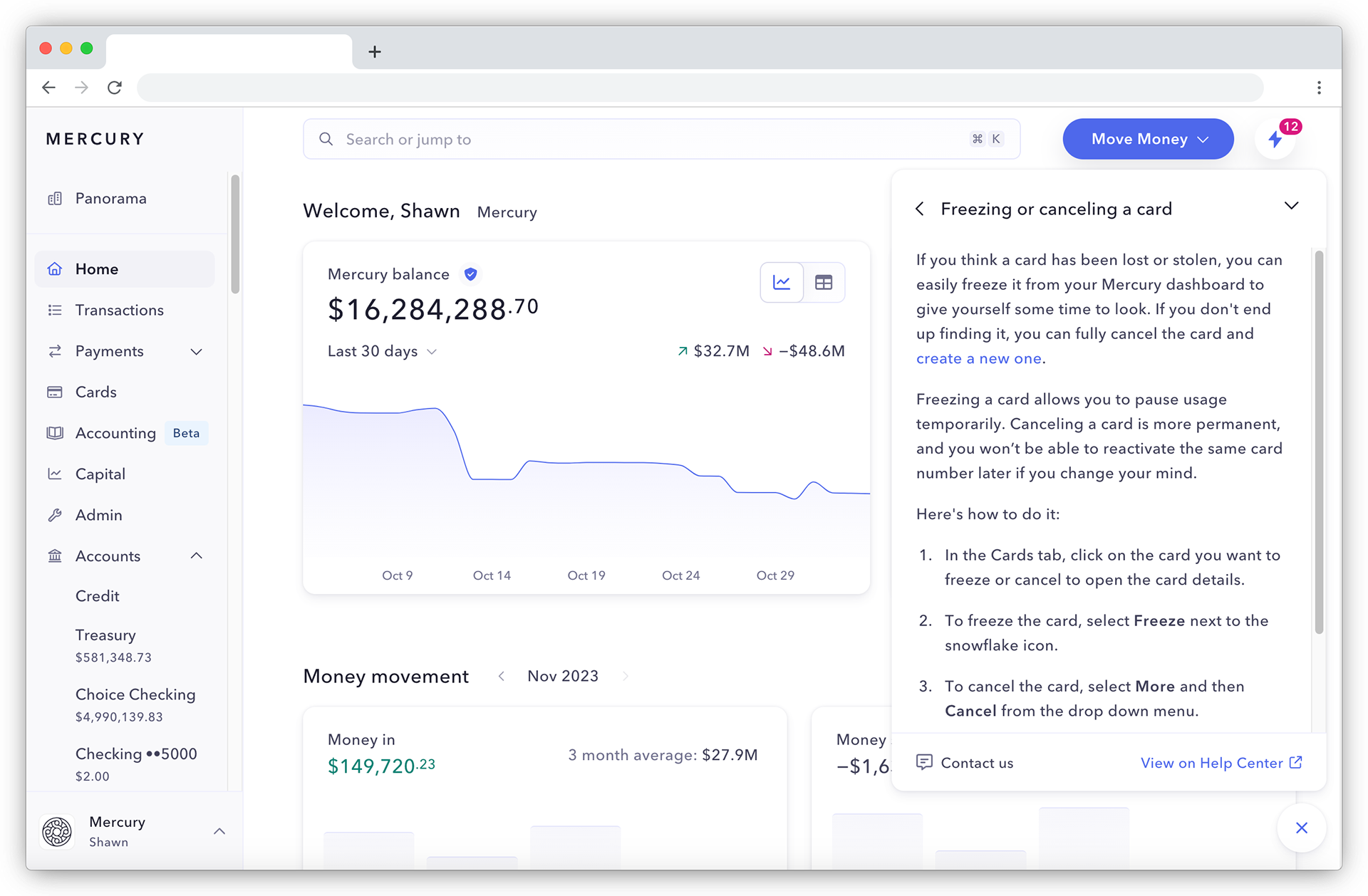Screen dimensions: 1368x896
Task: Expand the Payments submenu
Action: [x=197, y=351]
